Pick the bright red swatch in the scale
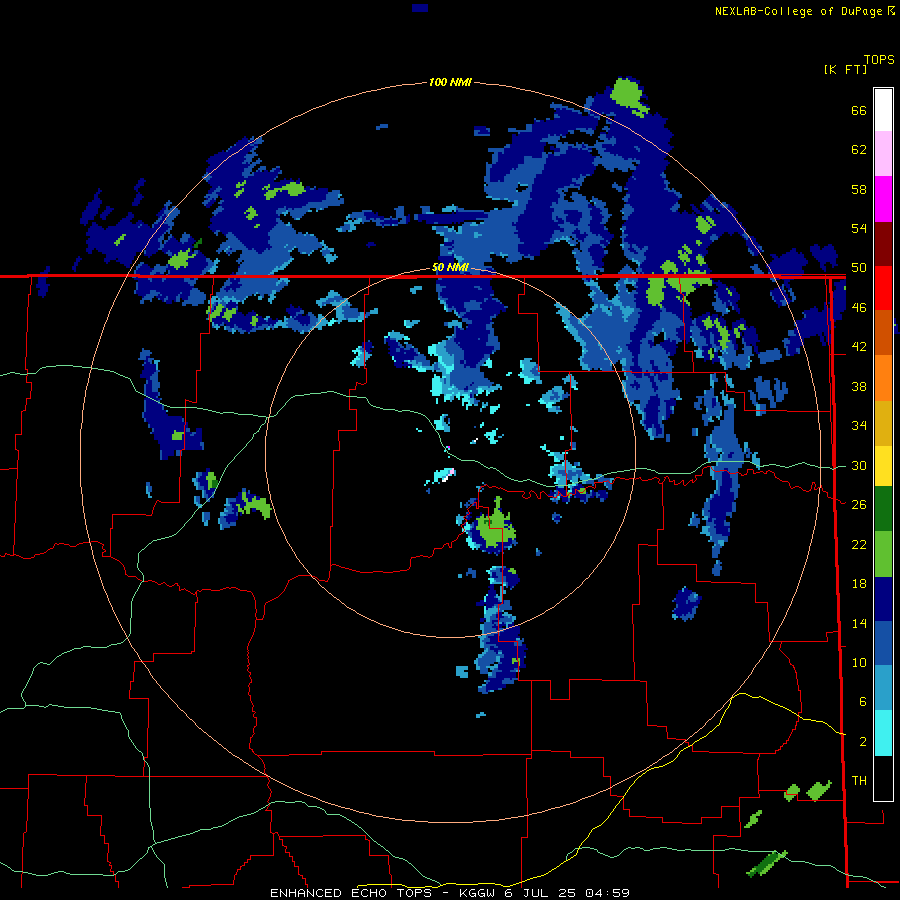 [883, 288]
